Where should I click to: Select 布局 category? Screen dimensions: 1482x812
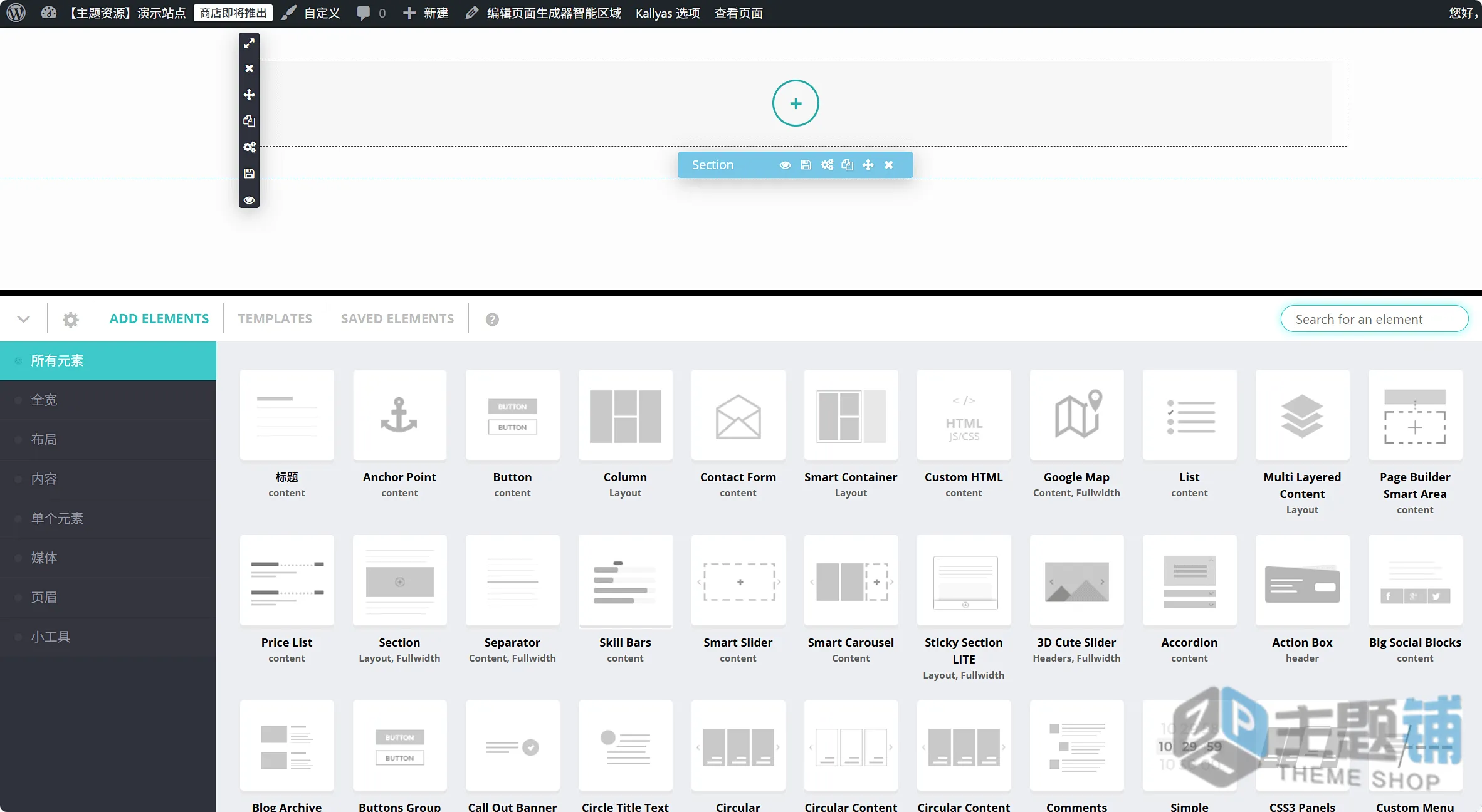tap(108, 439)
